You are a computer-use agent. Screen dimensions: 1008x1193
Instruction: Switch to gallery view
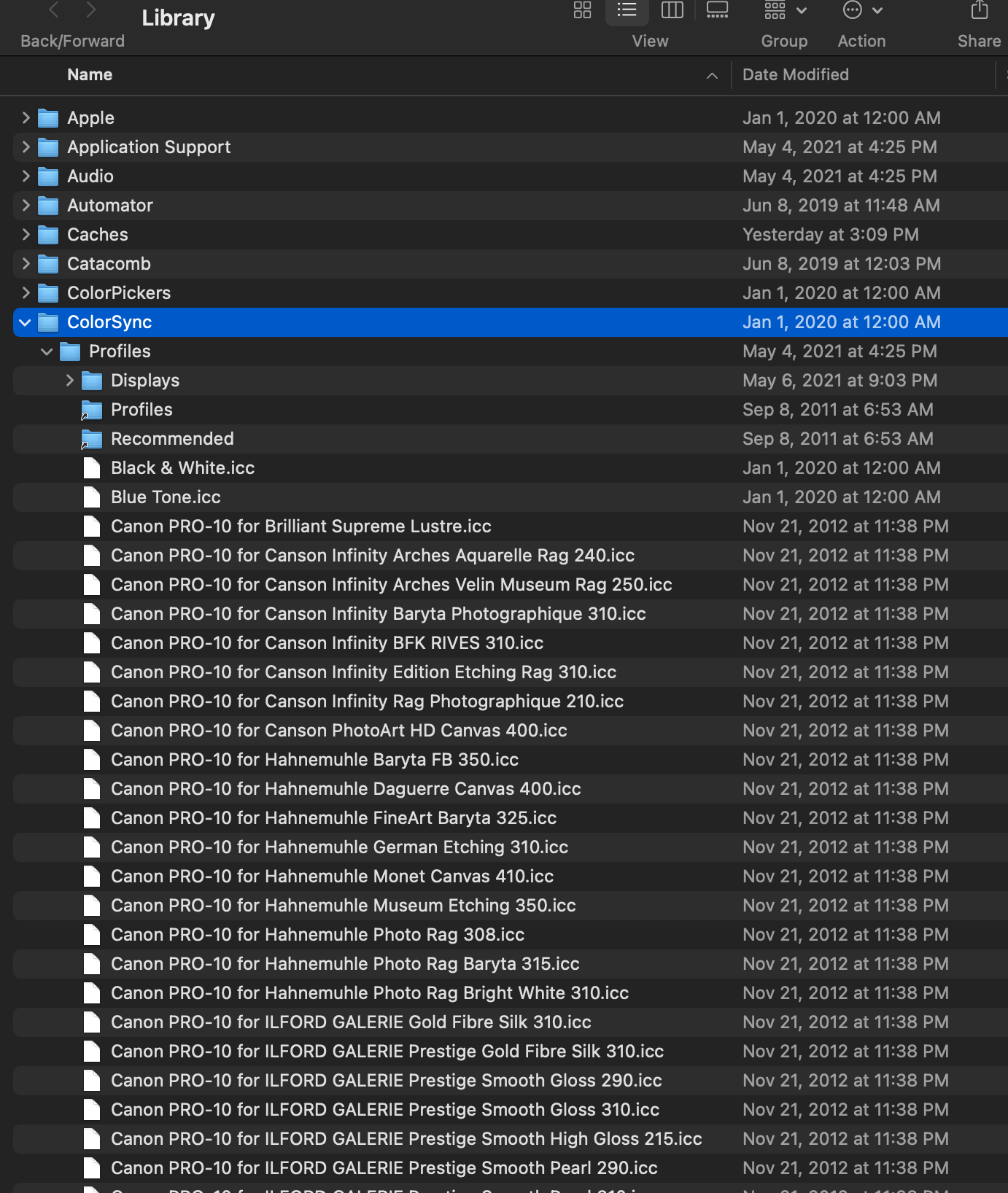(717, 10)
